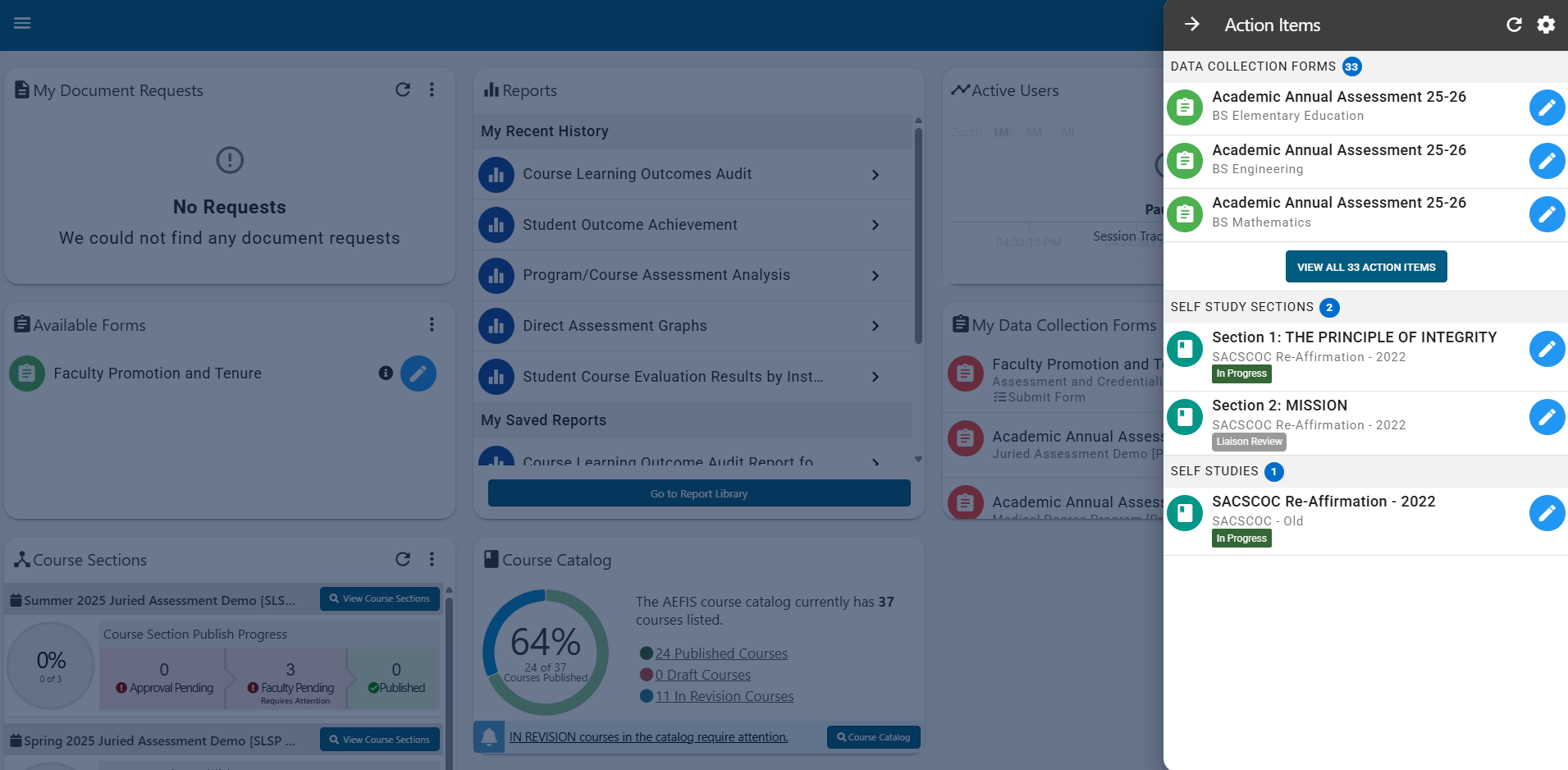Screen dimensions: 1568x770
Task: Click the course catalog alert bell icon
Action: coord(489,736)
